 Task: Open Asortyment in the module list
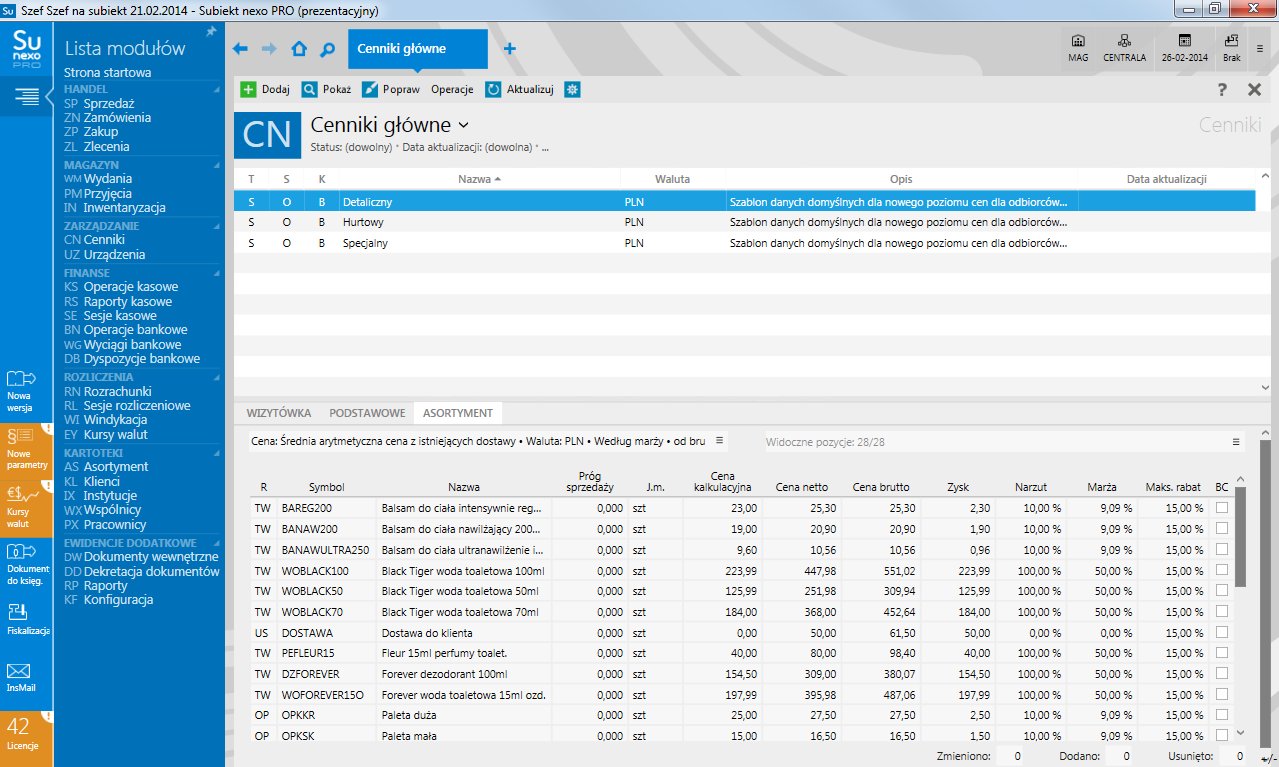coord(115,467)
